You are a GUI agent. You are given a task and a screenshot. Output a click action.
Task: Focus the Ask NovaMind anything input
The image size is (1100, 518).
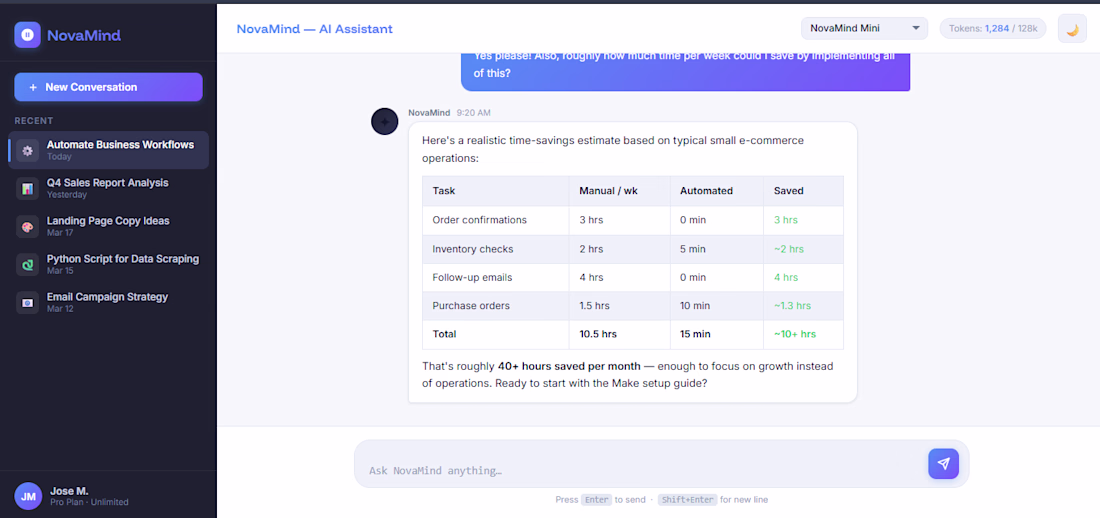[640, 470]
